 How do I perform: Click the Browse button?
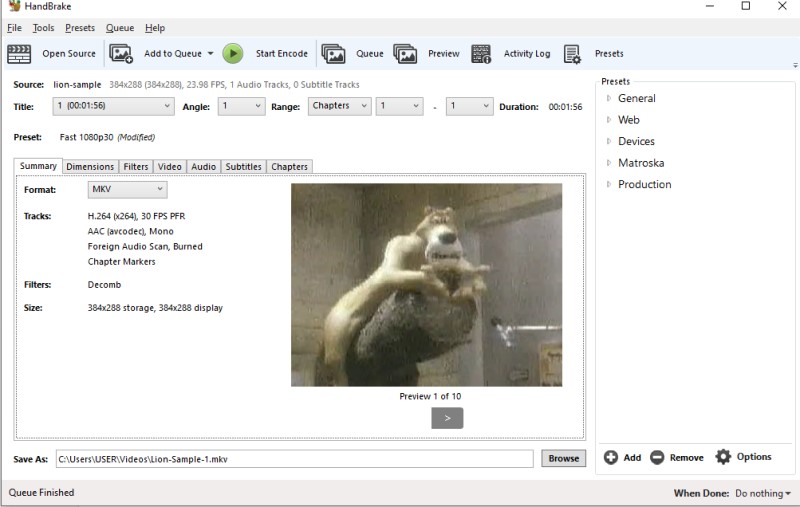pyautogui.click(x=563, y=458)
